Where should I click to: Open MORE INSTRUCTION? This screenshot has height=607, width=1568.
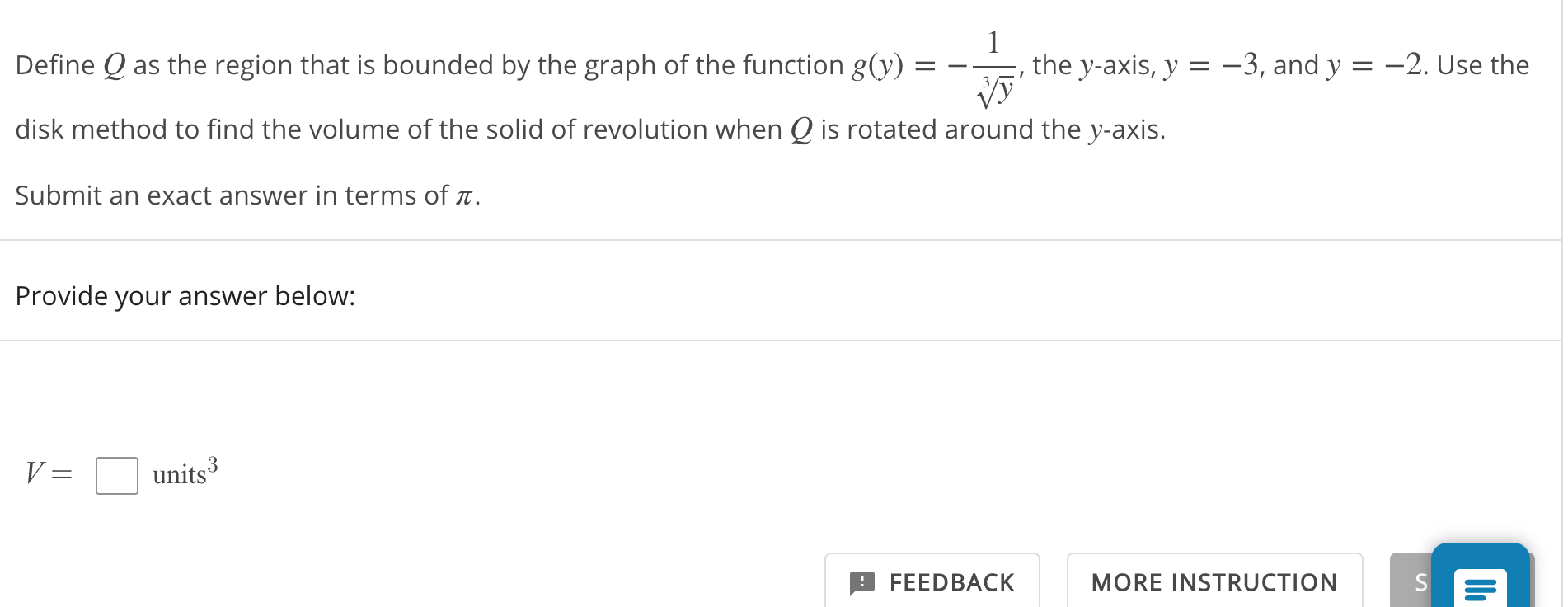pos(1214,582)
